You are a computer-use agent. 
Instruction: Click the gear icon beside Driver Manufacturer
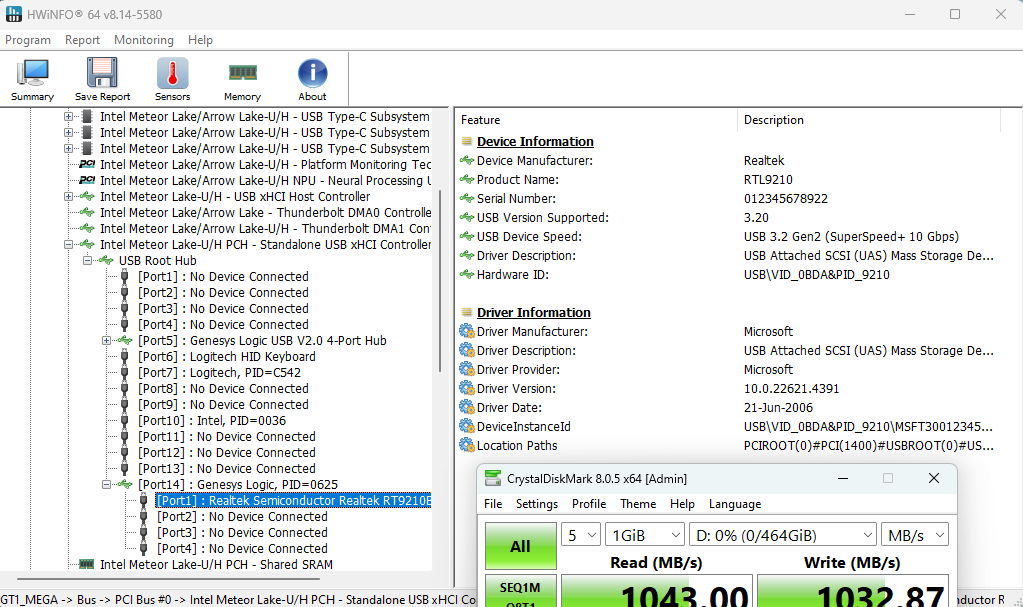pyautogui.click(x=466, y=331)
